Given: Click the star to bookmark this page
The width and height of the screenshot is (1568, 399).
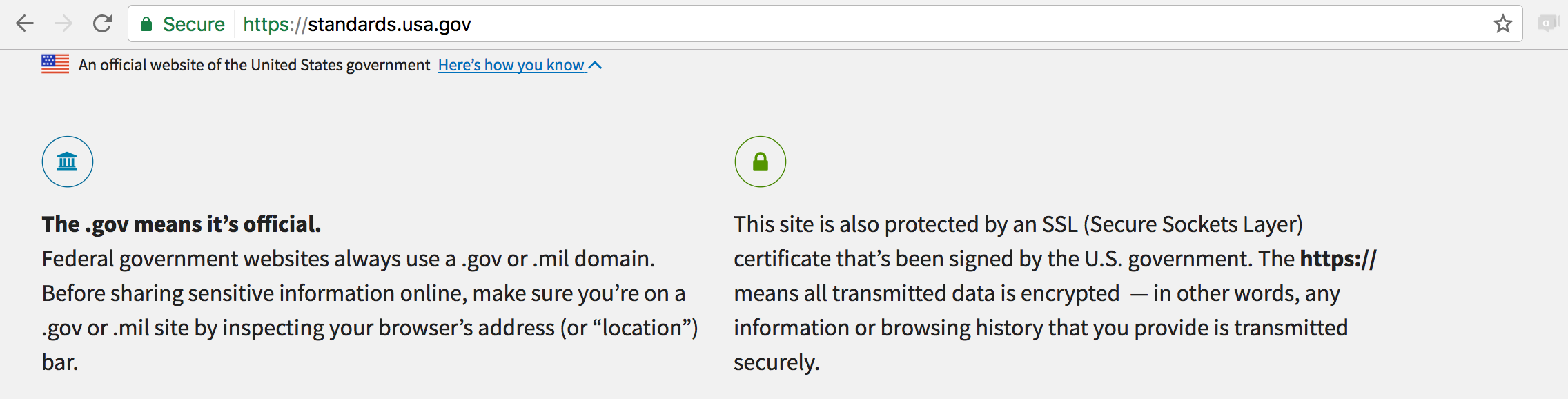Looking at the screenshot, I should [x=1502, y=25].
